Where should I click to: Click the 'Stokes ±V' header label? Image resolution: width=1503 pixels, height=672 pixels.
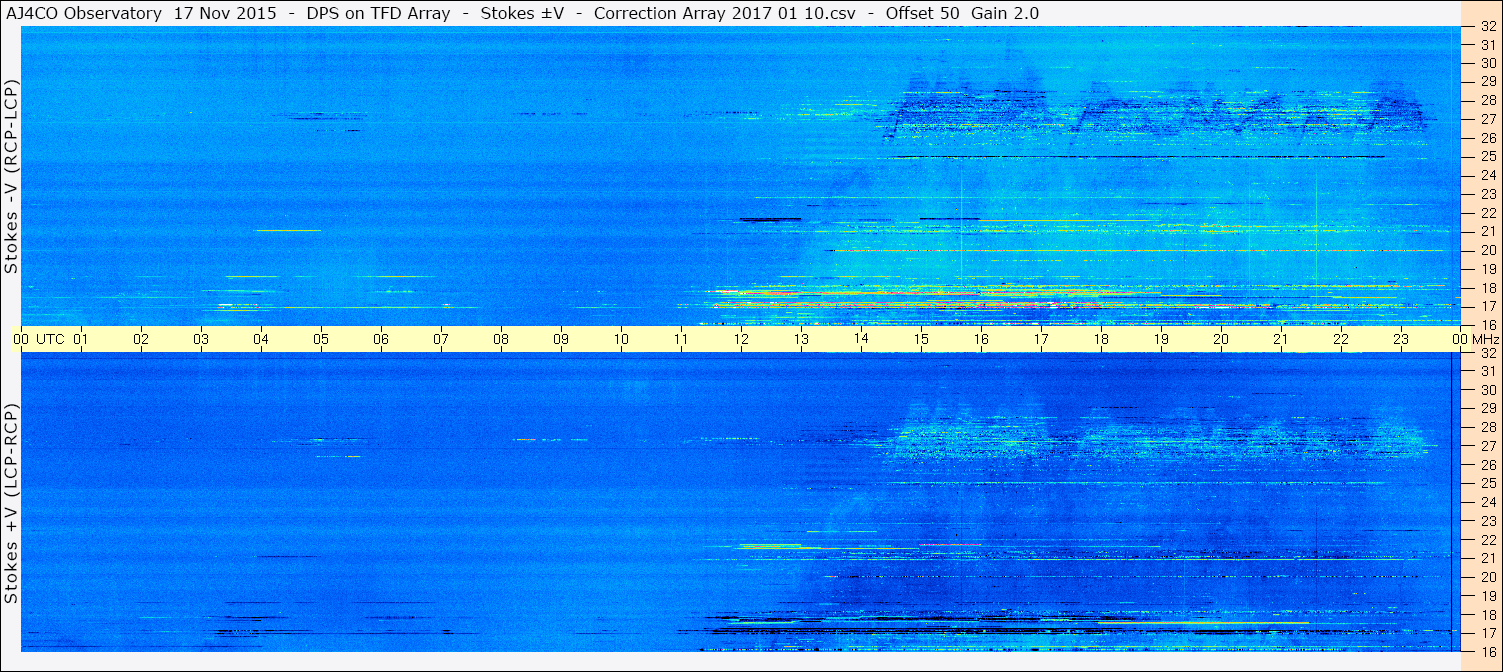pos(523,13)
